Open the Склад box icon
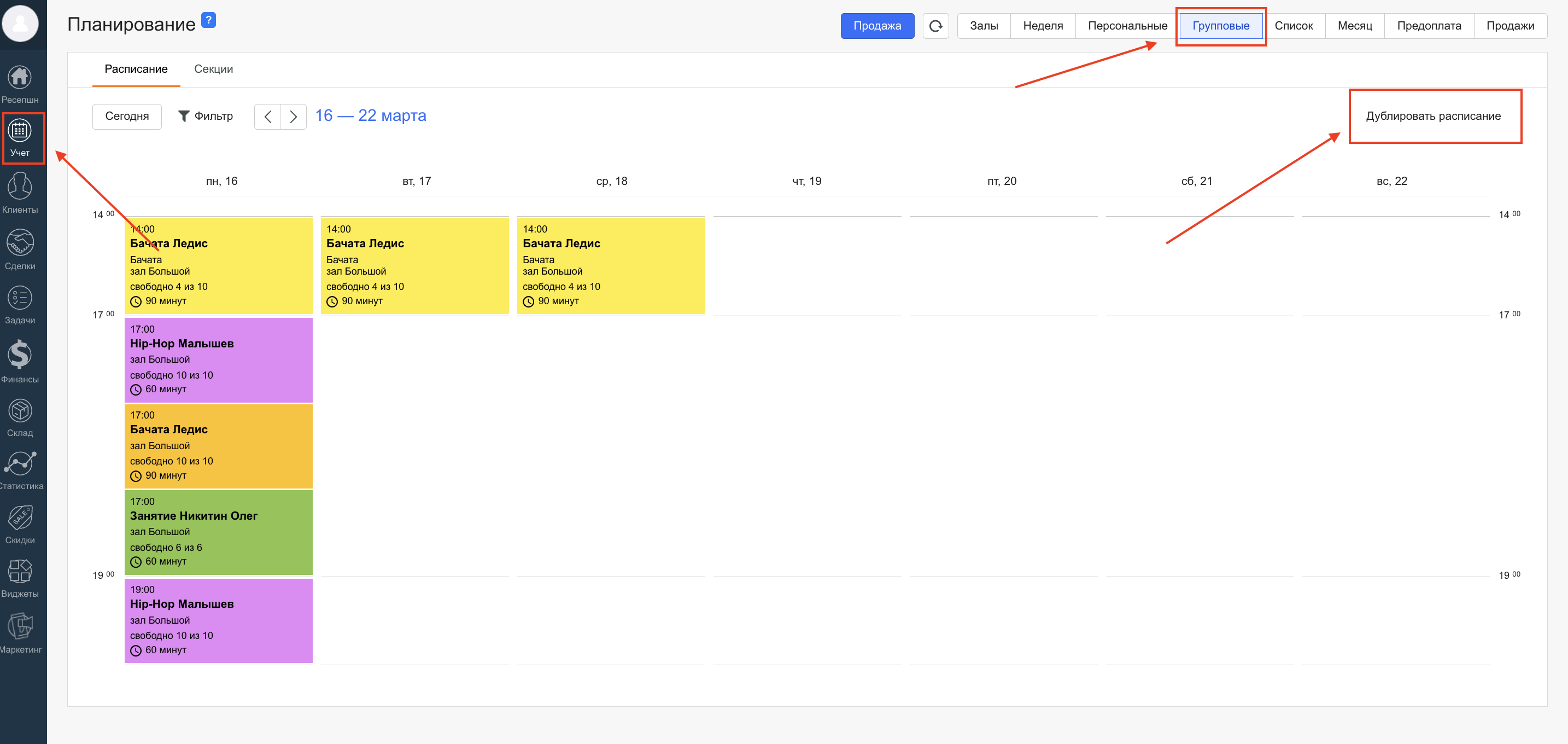Viewport: 1568px width, 744px height. 20,411
